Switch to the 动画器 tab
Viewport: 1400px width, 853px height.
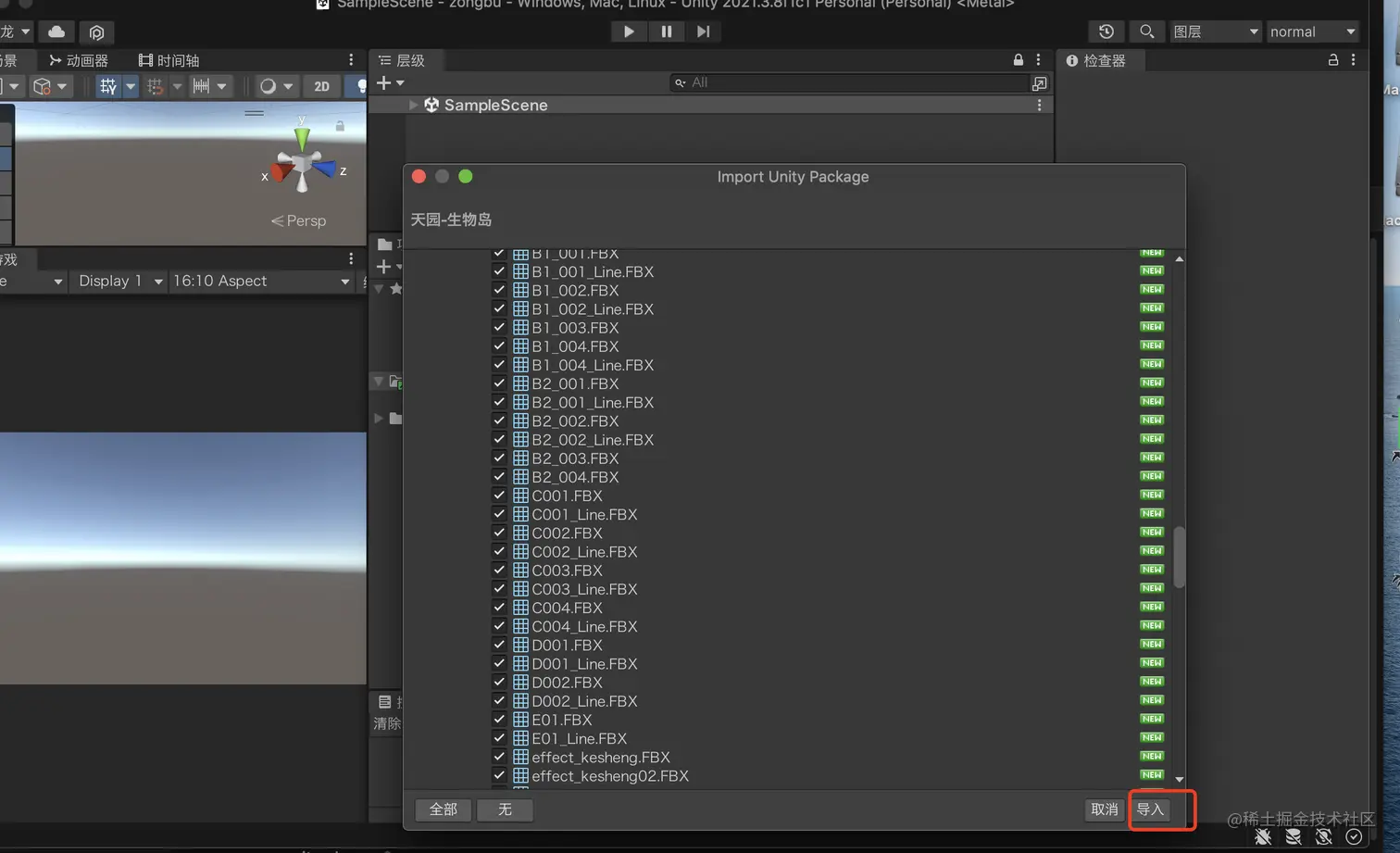pyautogui.click(x=78, y=60)
